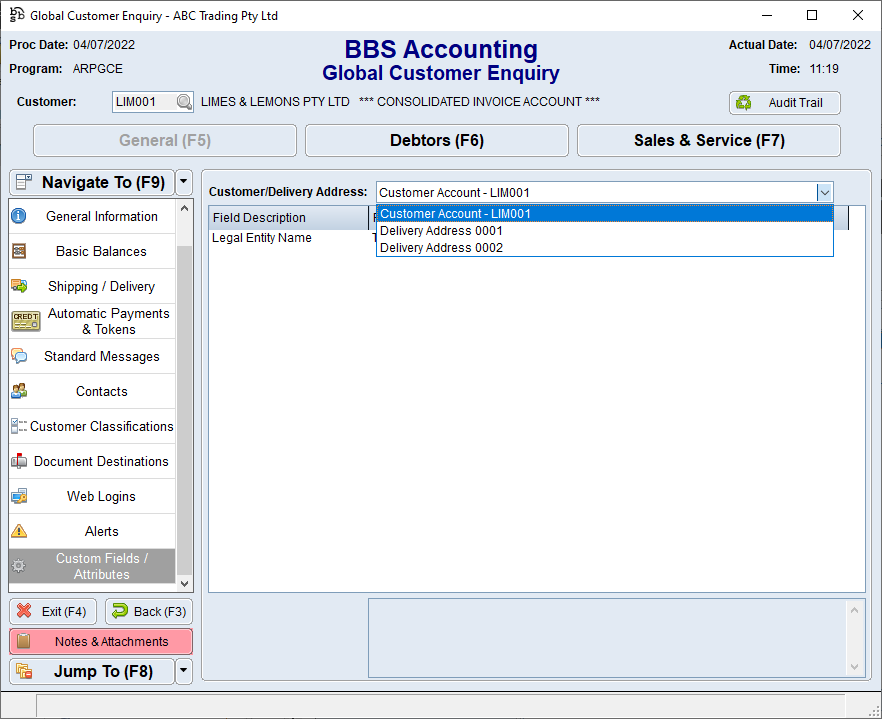
Task: Expand the Jump To dropdown arrow
Action: point(183,672)
